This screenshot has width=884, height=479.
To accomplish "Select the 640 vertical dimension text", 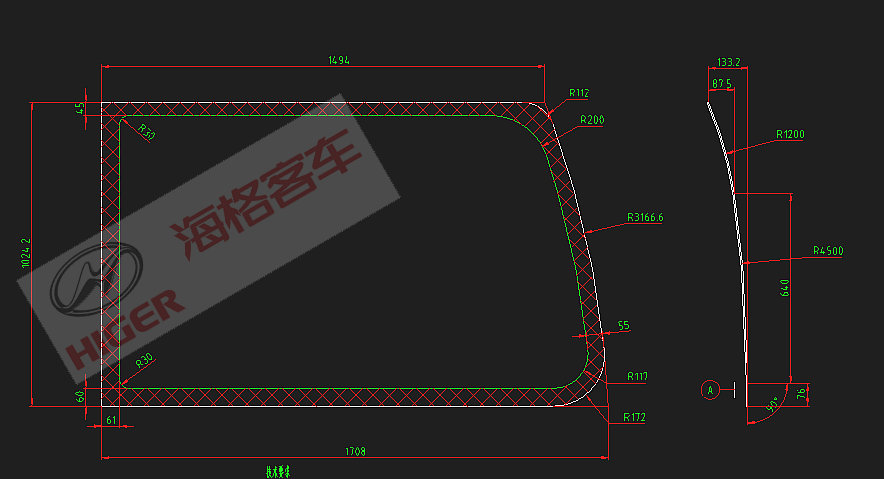I will pos(785,288).
